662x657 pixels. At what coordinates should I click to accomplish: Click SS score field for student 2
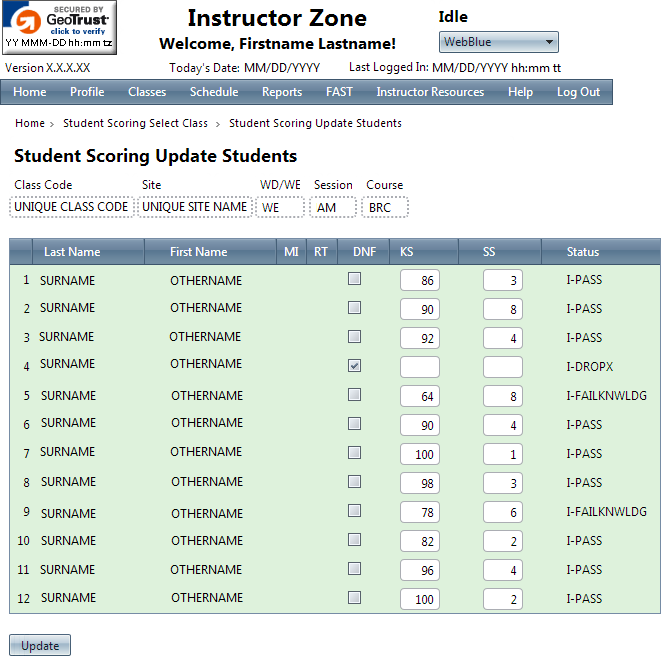503,309
